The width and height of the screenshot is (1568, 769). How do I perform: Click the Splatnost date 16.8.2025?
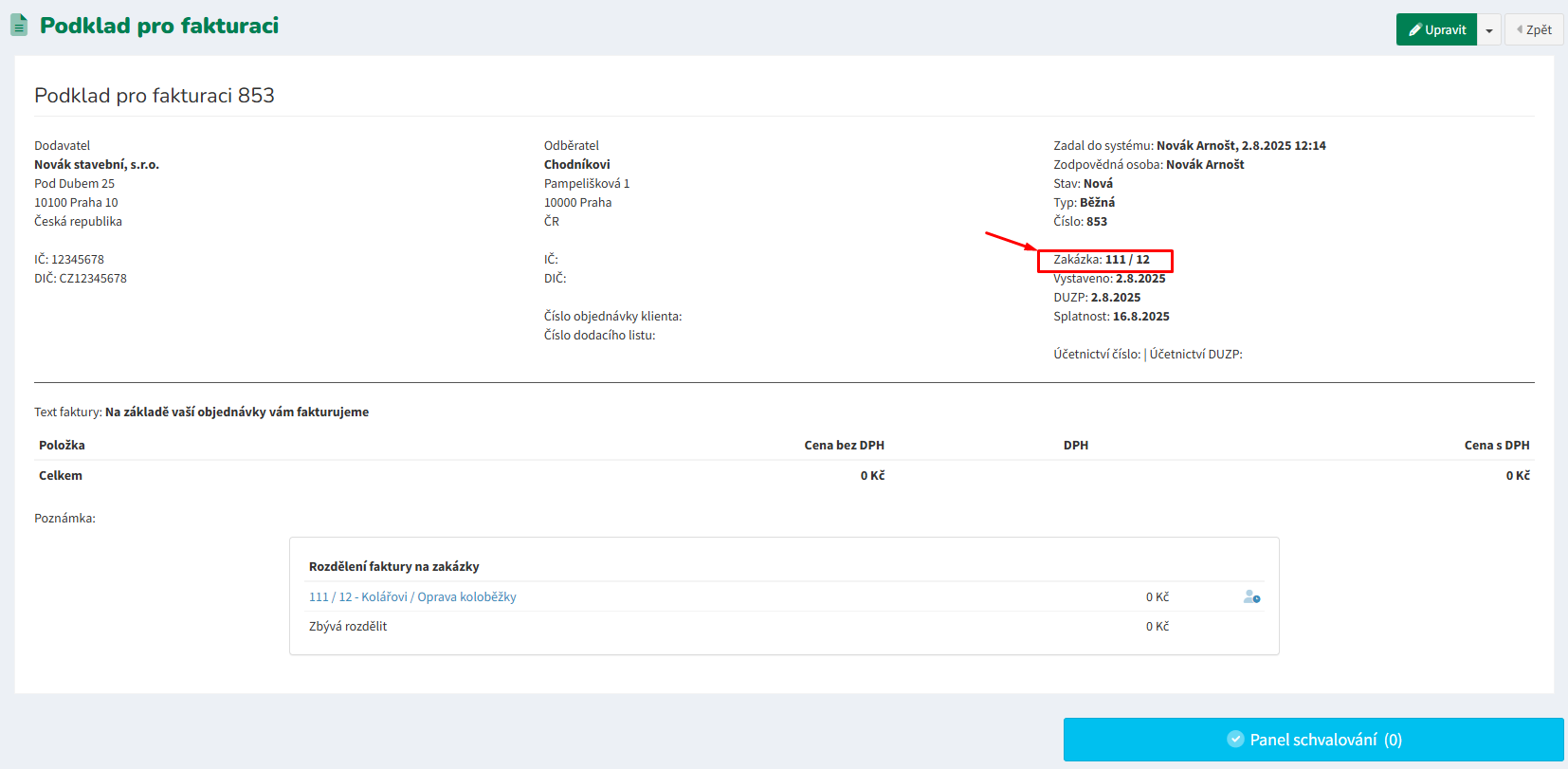[x=1140, y=317]
